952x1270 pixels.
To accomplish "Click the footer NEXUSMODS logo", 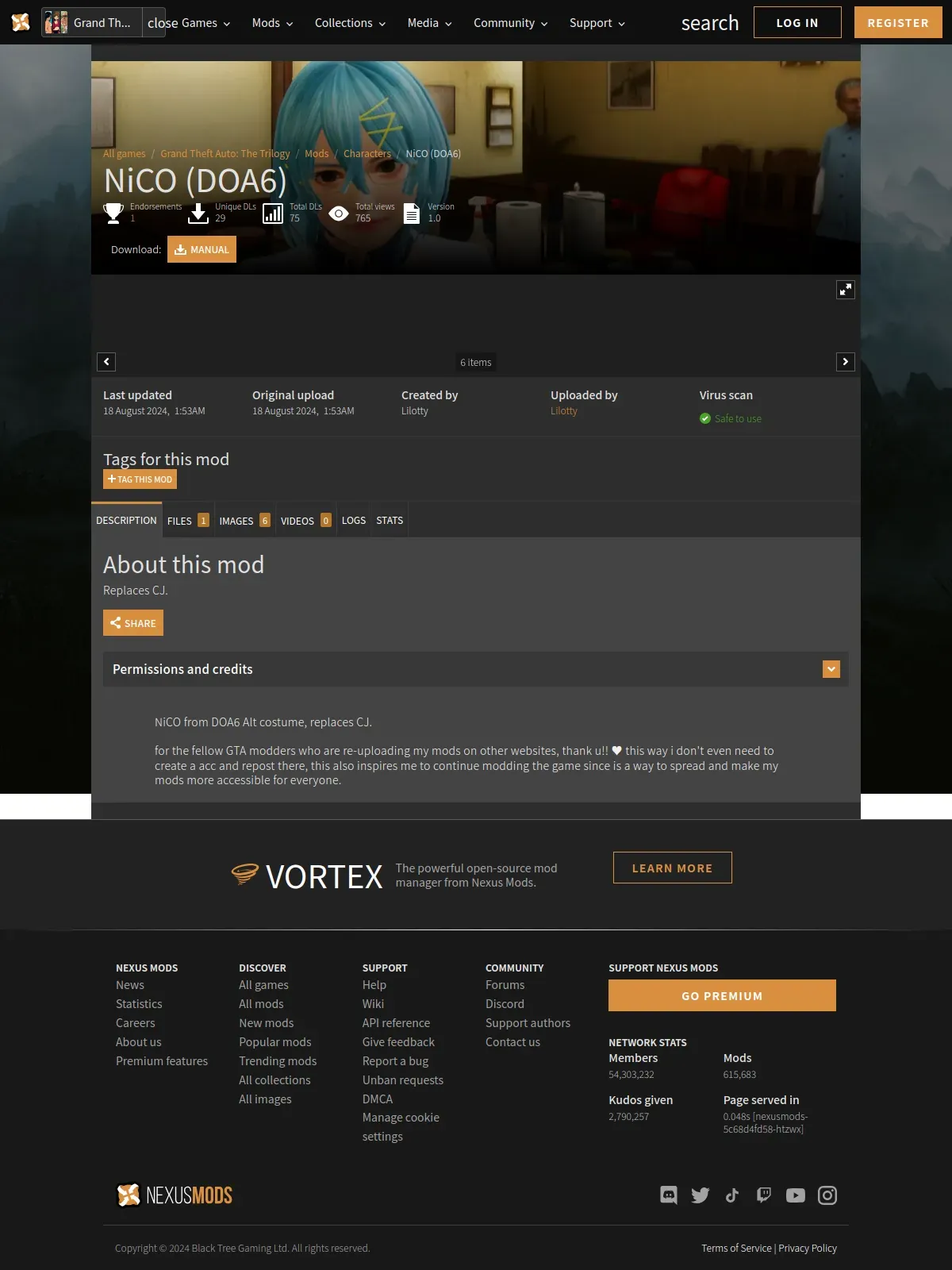I will tap(174, 1195).
